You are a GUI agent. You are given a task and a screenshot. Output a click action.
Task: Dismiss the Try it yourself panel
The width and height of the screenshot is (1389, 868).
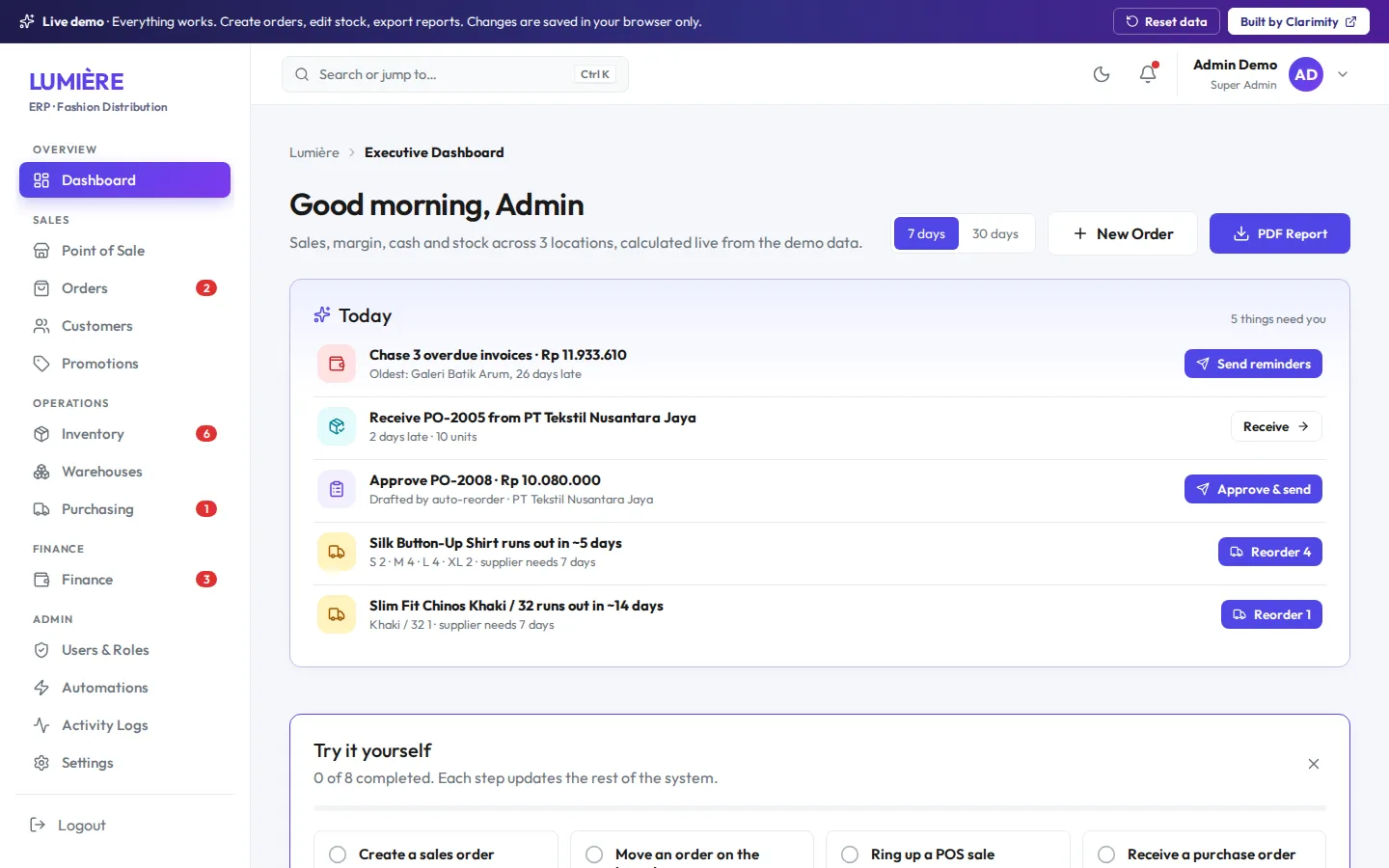pyautogui.click(x=1314, y=764)
